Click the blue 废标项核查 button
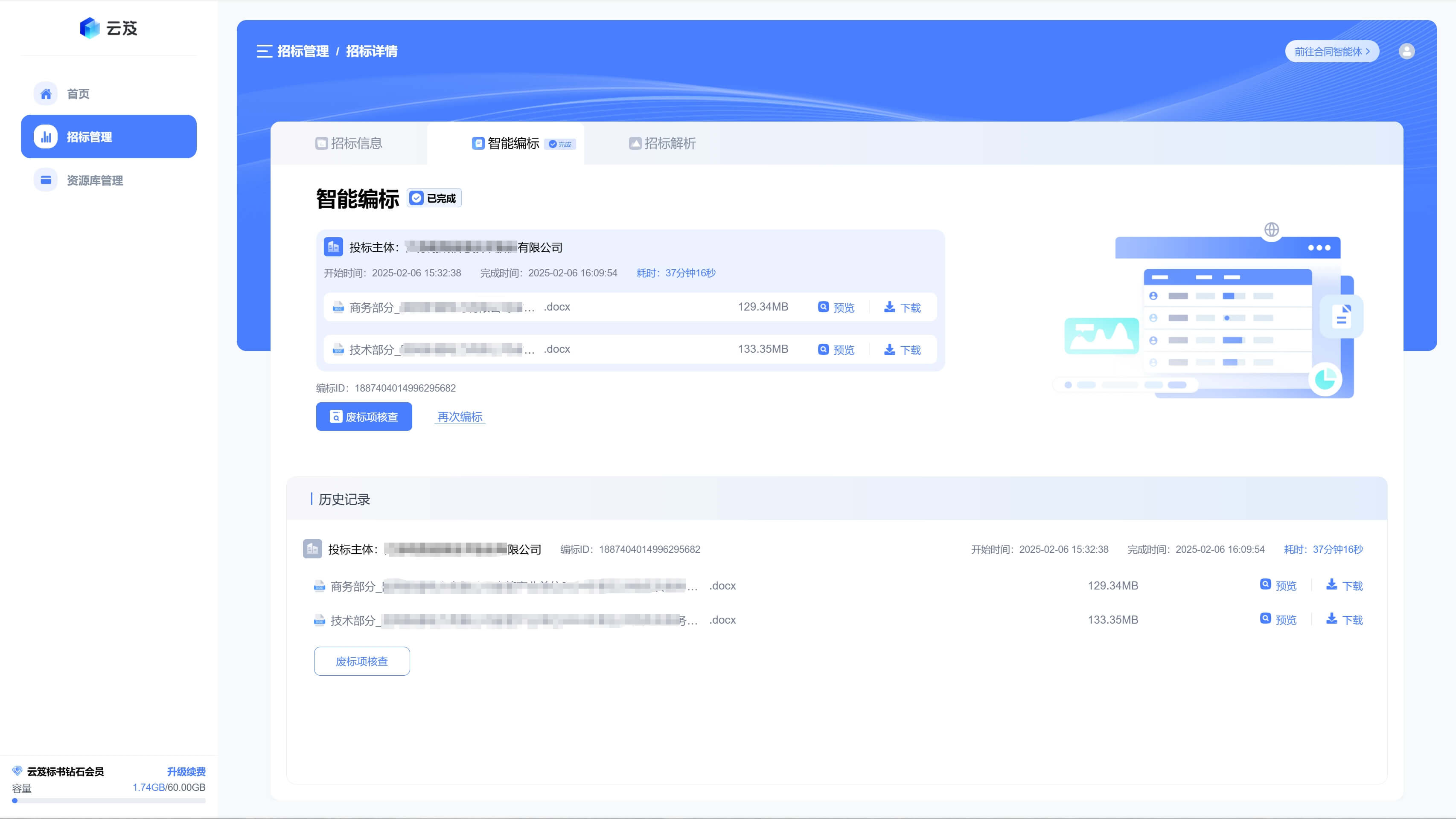This screenshot has width=1456, height=819. pos(364,417)
